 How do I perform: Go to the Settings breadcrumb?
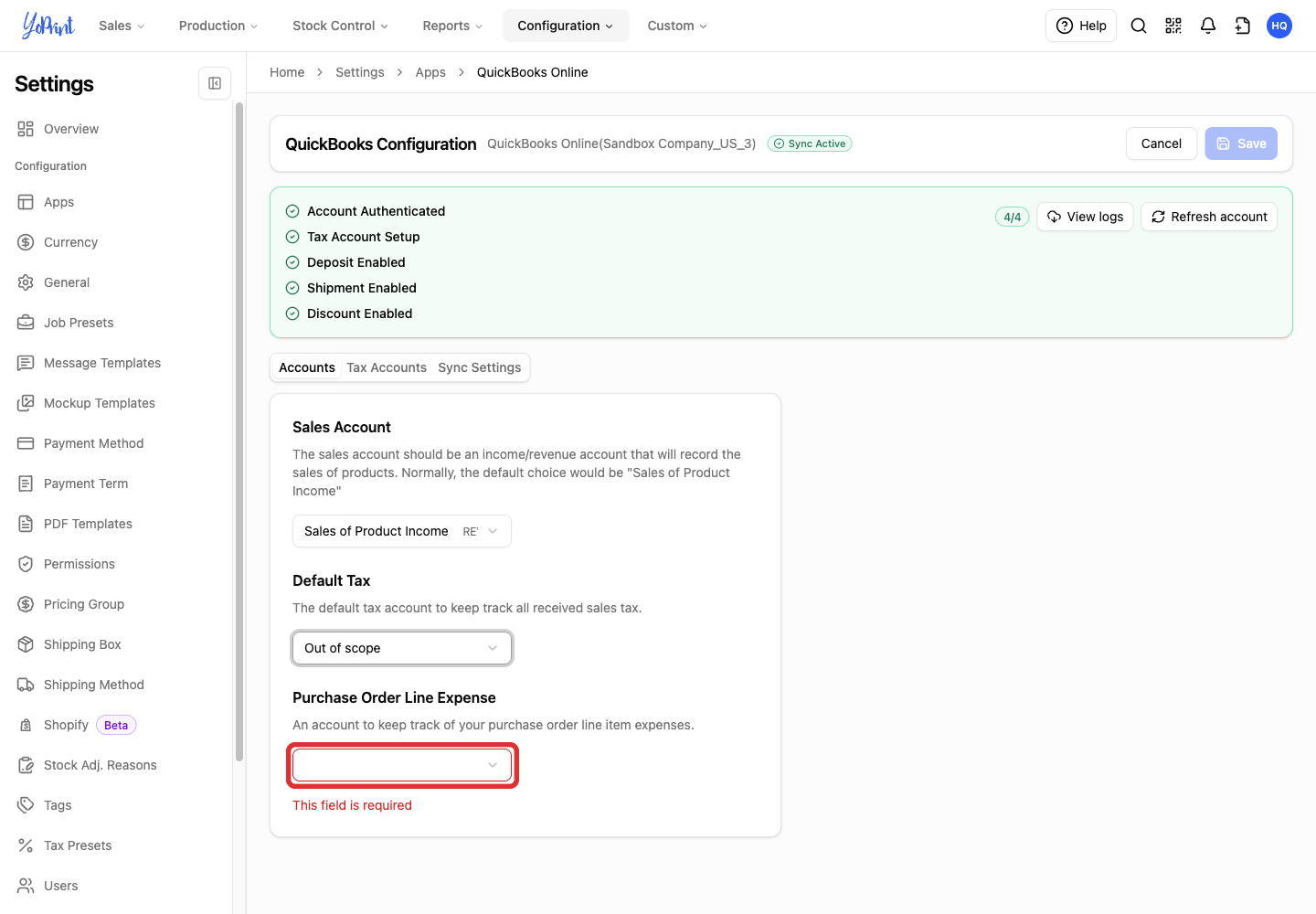pos(360,72)
